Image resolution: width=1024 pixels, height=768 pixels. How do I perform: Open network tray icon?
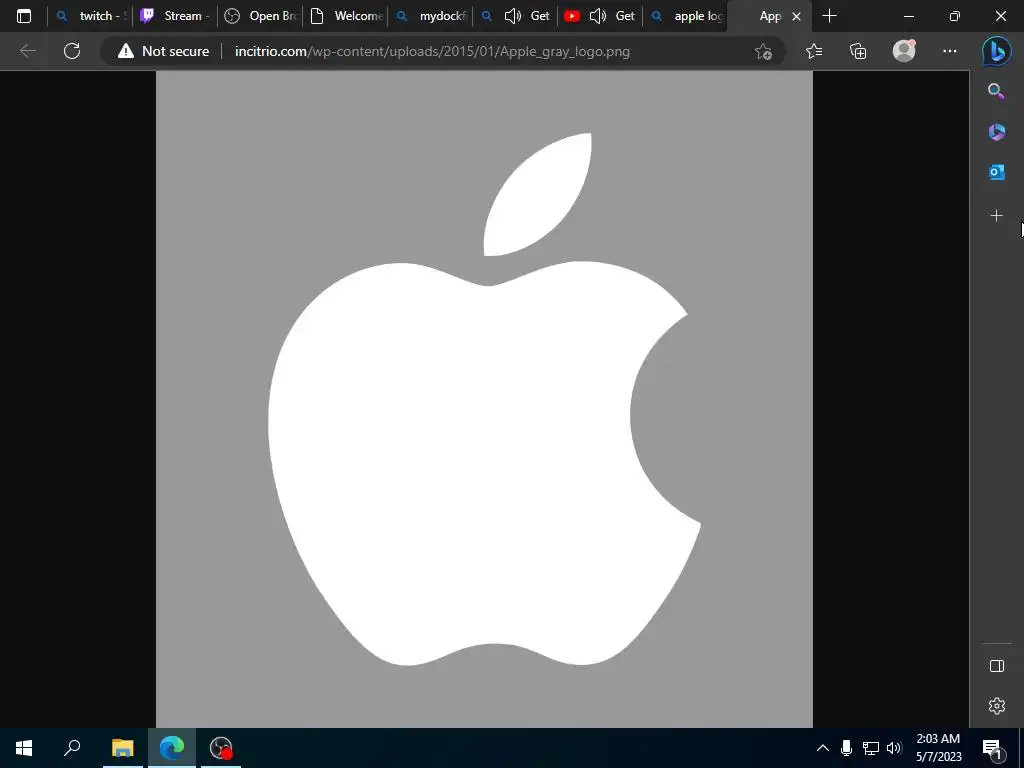[870, 748]
